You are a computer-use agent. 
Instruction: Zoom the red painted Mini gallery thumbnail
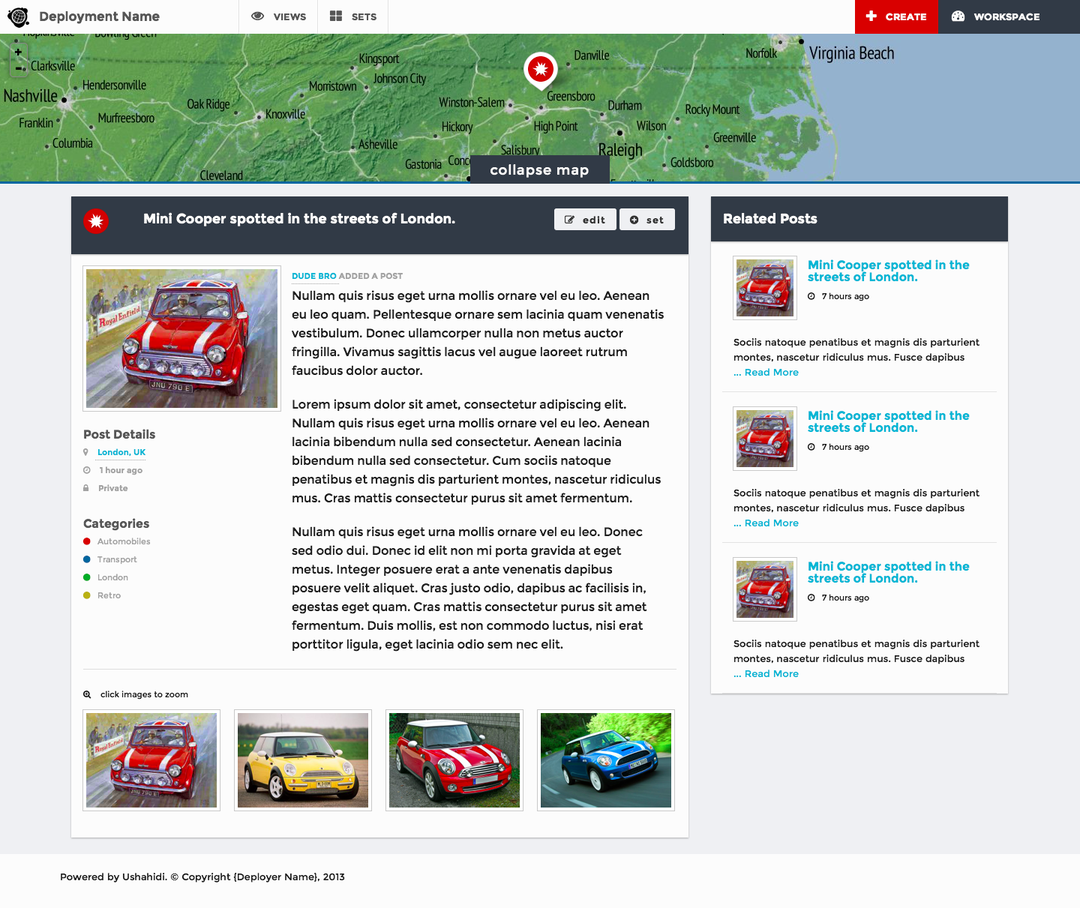tap(152, 760)
